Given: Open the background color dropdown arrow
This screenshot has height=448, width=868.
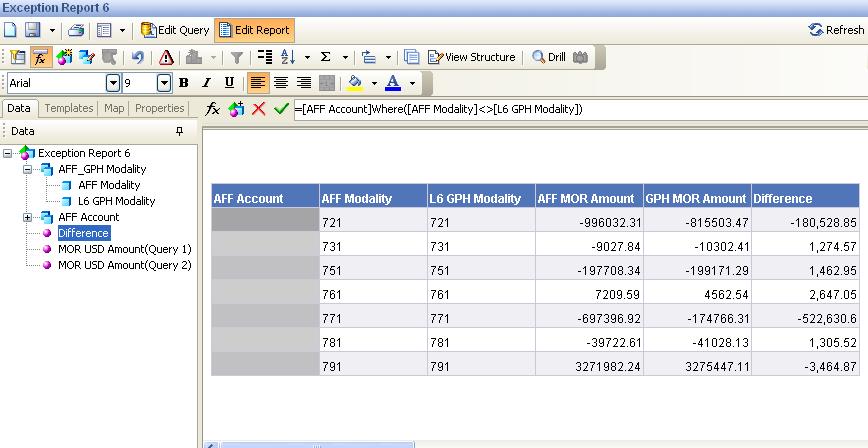Looking at the screenshot, I should pyautogui.click(x=374, y=84).
